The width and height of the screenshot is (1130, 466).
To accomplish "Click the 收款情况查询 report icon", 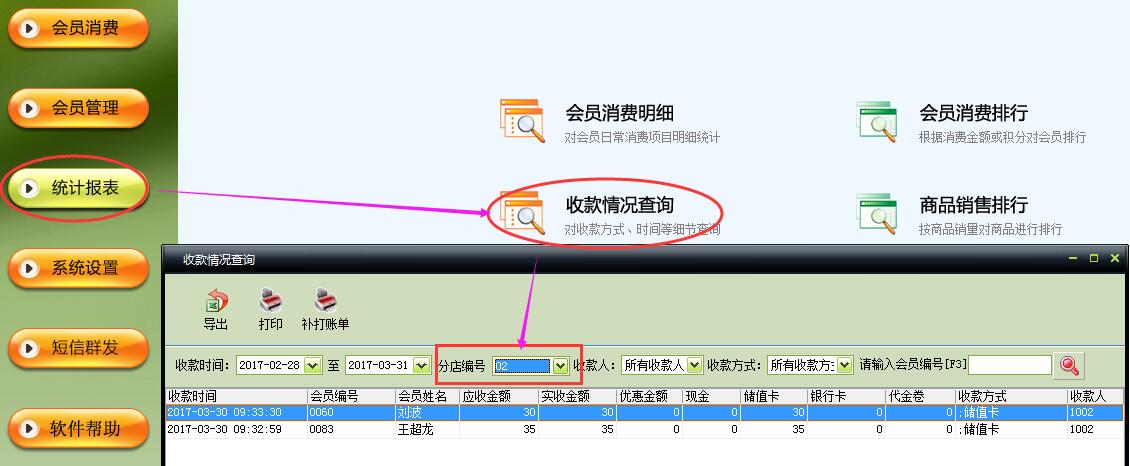I will 522,212.
